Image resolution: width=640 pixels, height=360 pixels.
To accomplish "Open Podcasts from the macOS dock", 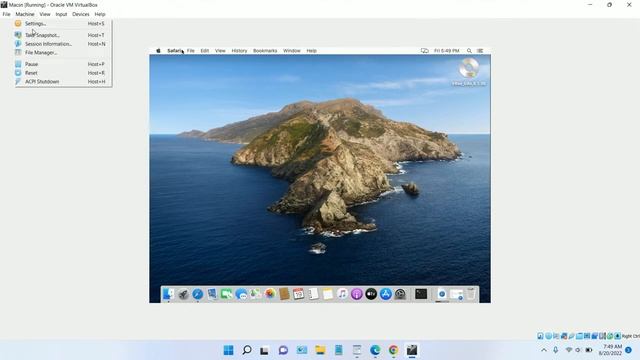I will coord(357,294).
